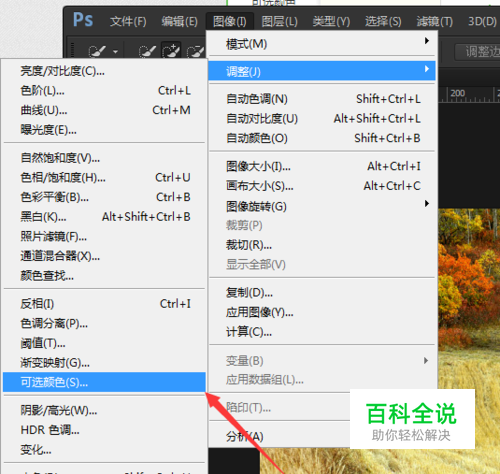This screenshot has height=474, width=500.
Task: Open the 图层(L) menu
Action: tap(279, 22)
